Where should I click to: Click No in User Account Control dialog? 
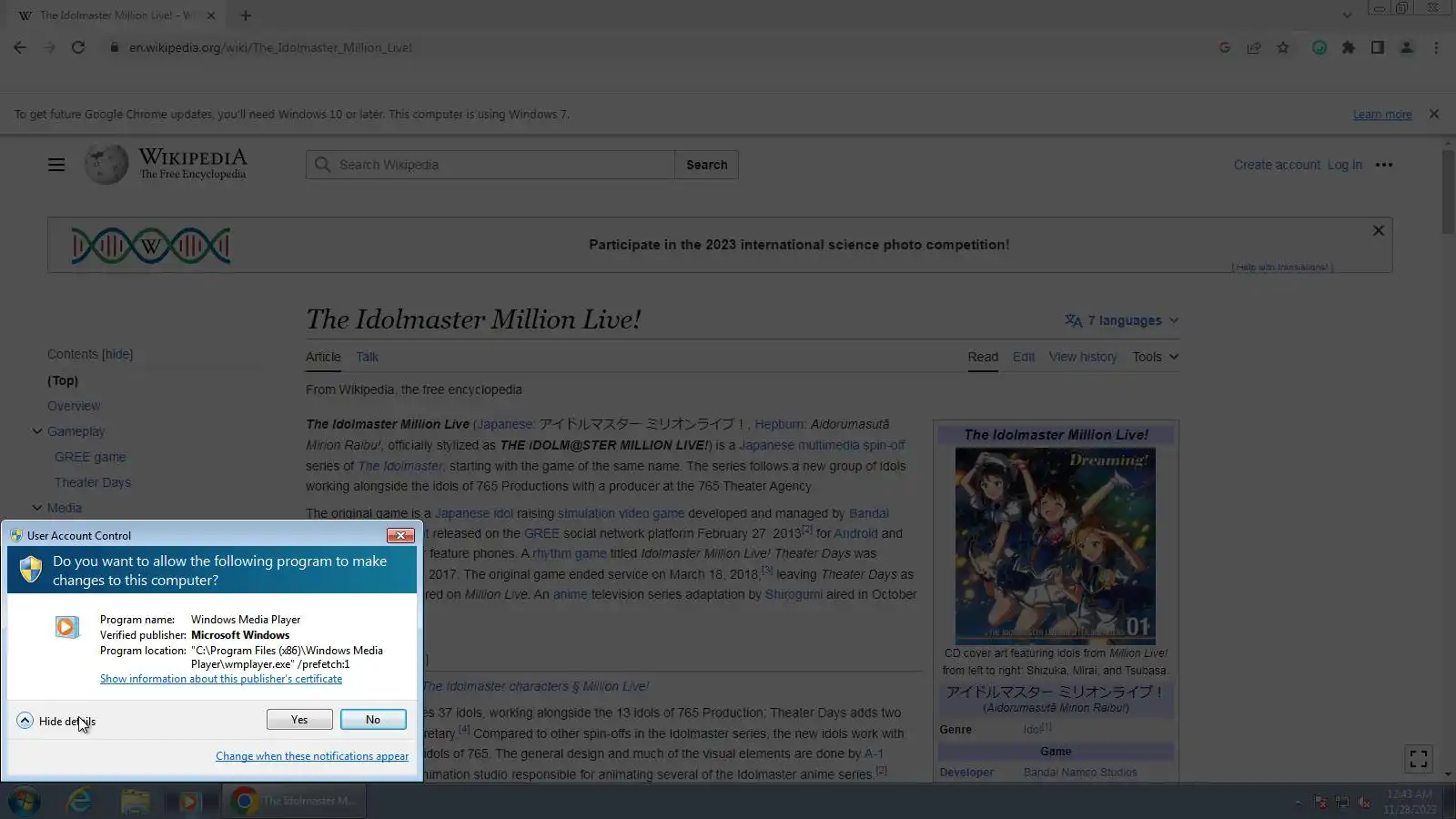pos(373,720)
